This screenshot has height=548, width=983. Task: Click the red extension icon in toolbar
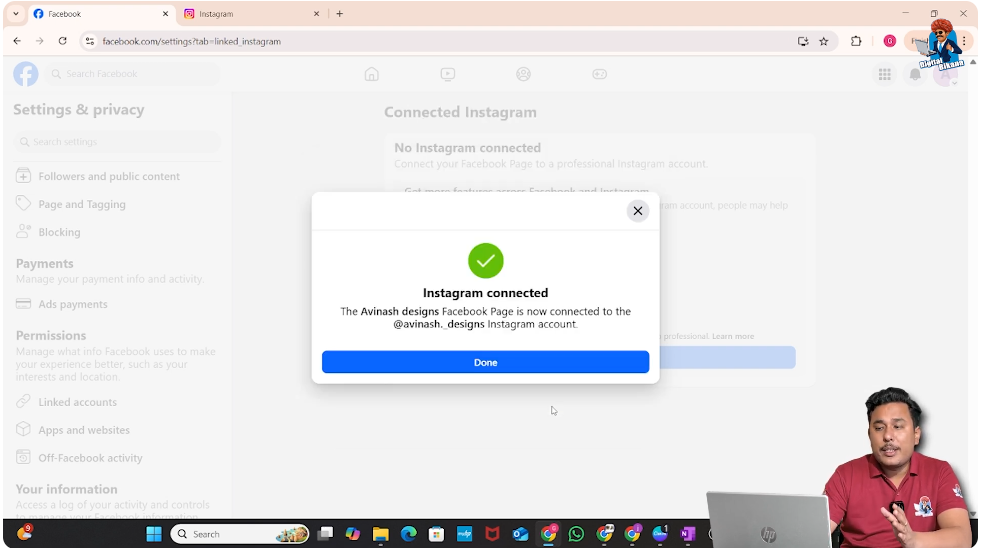(x=889, y=41)
